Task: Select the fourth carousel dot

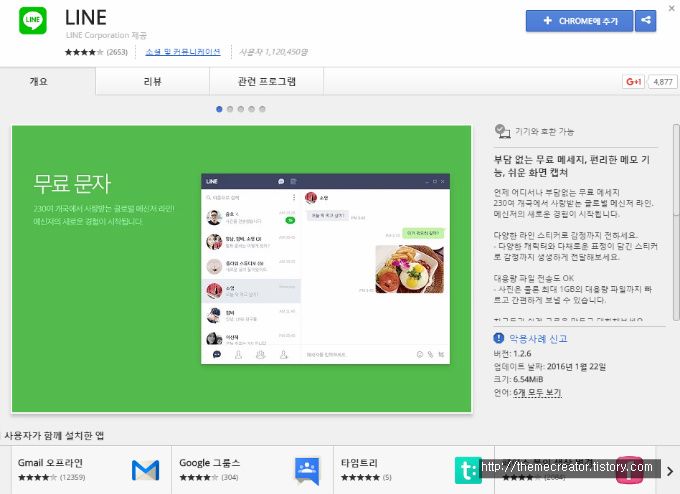Action: coord(252,109)
